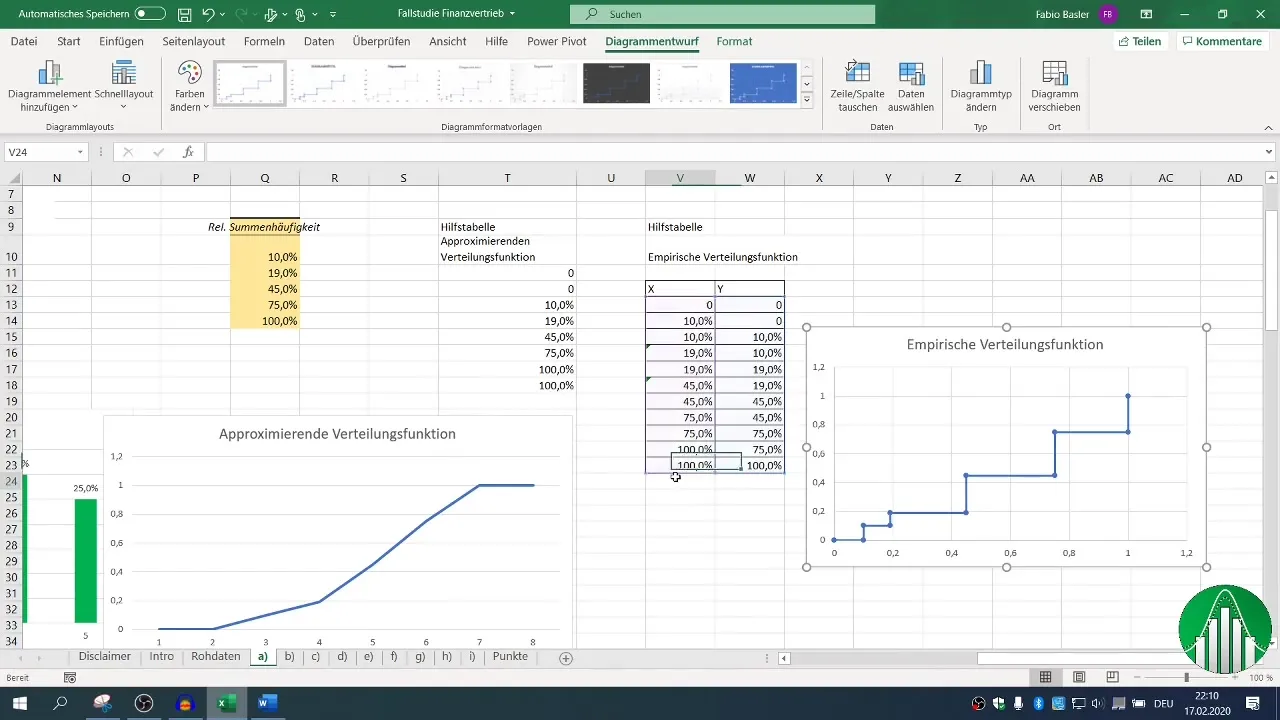Click the Kommentare button
The width and height of the screenshot is (1280, 720).
pos(1221,41)
